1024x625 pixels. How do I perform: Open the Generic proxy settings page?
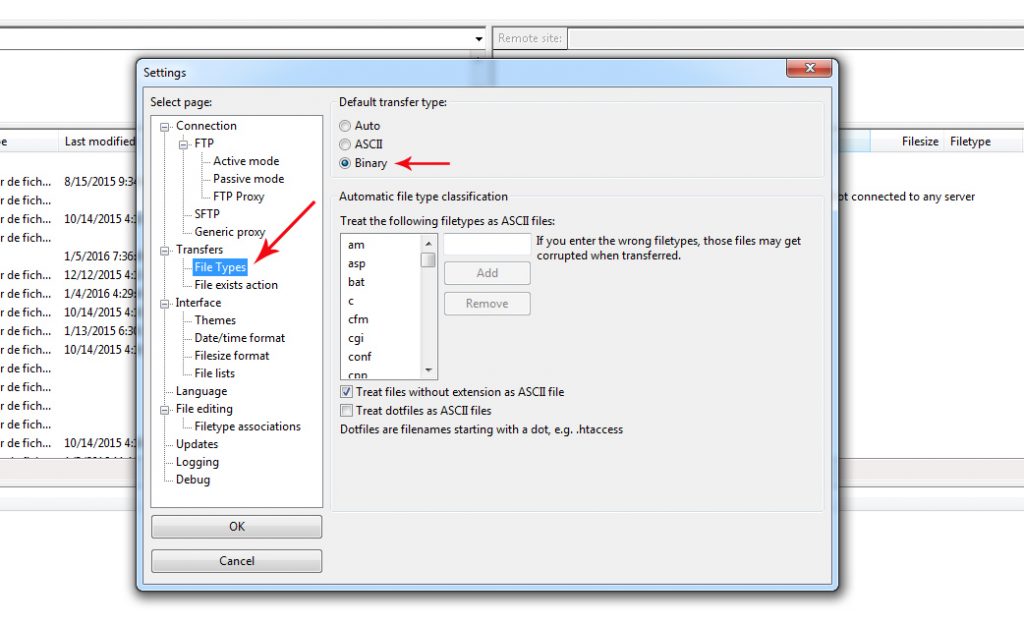tap(229, 231)
